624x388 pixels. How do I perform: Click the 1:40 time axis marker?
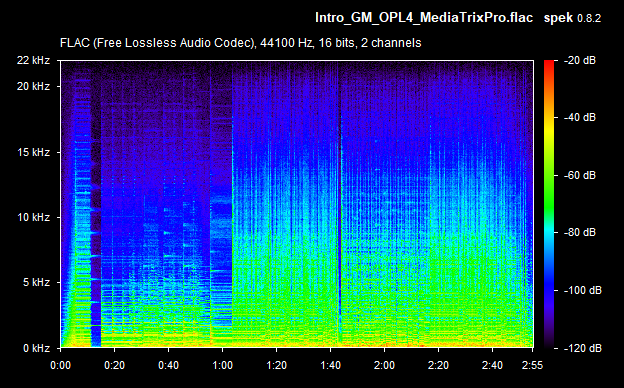(330, 365)
